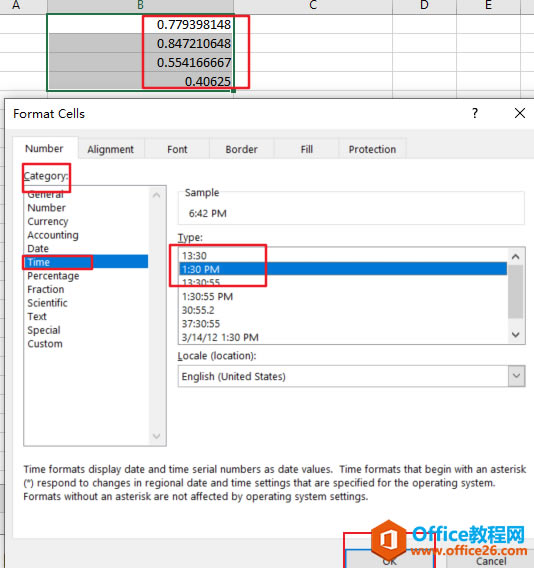The height and width of the screenshot is (568, 534).
Task: Select cell with value 0.779398148
Action: coord(140,24)
